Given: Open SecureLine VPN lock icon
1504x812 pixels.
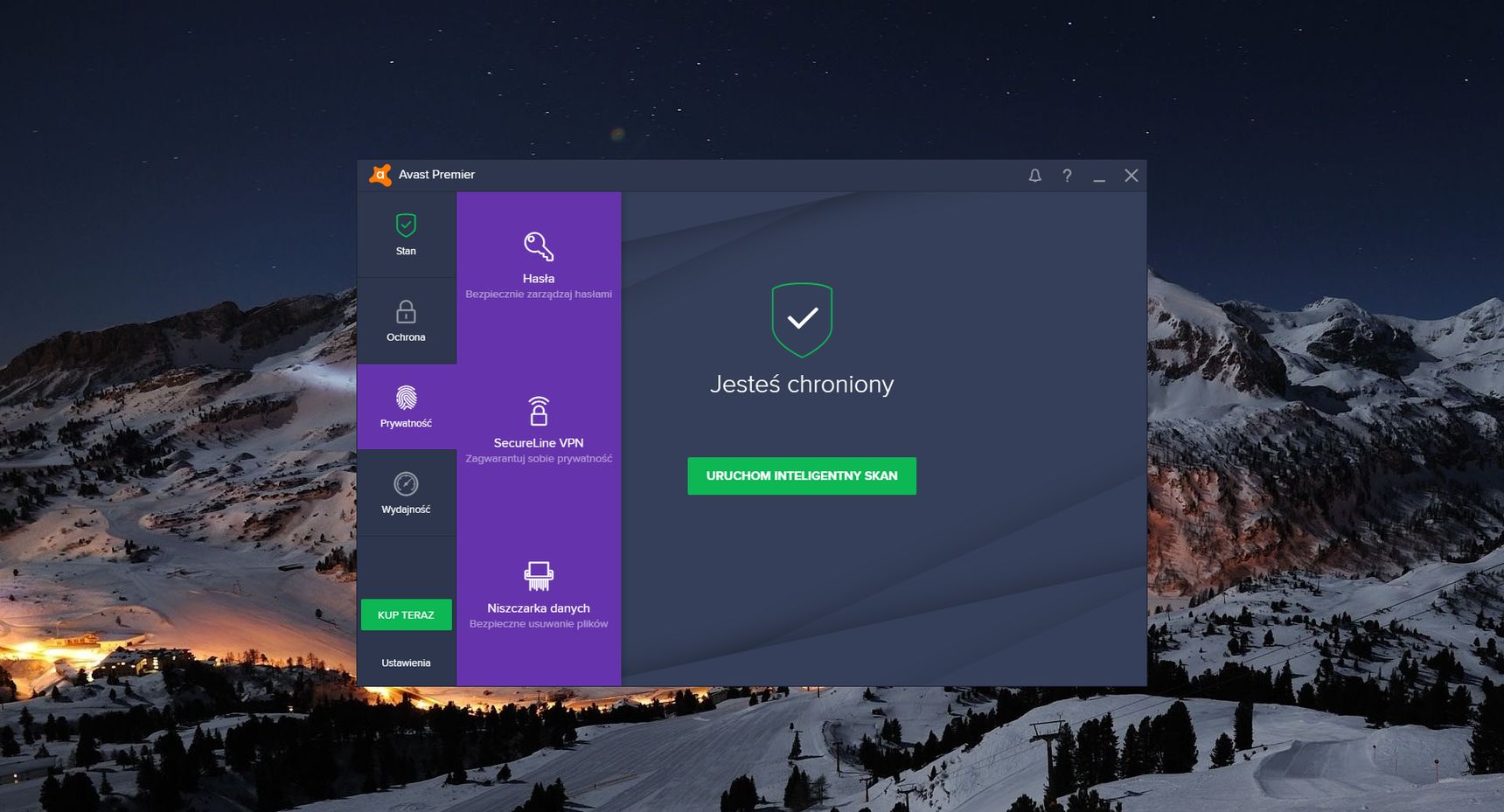Looking at the screenshot, I should point(539,411).
